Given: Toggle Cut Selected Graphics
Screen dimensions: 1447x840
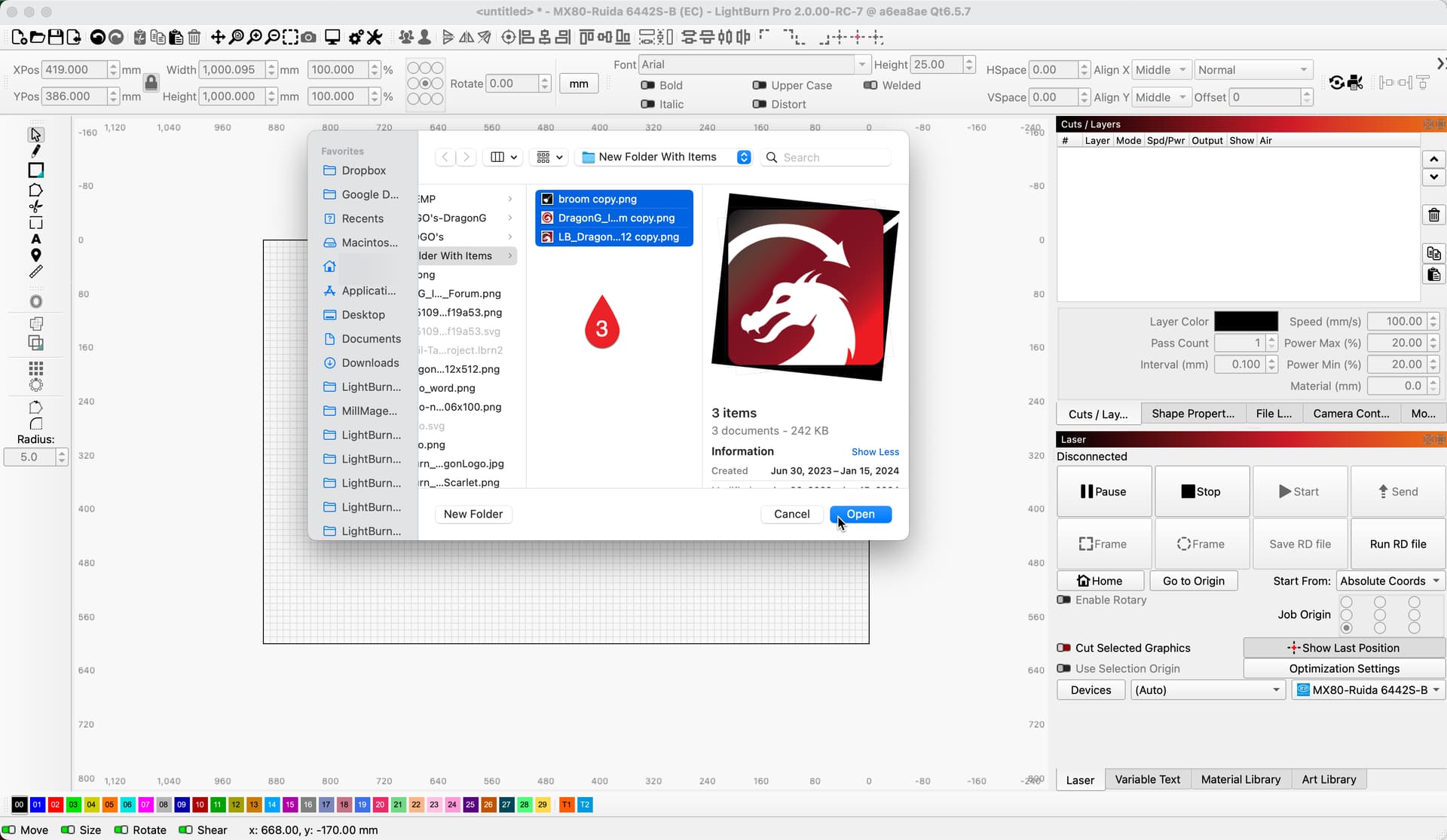Looking at the screenshot, I should coord(1064,648).
